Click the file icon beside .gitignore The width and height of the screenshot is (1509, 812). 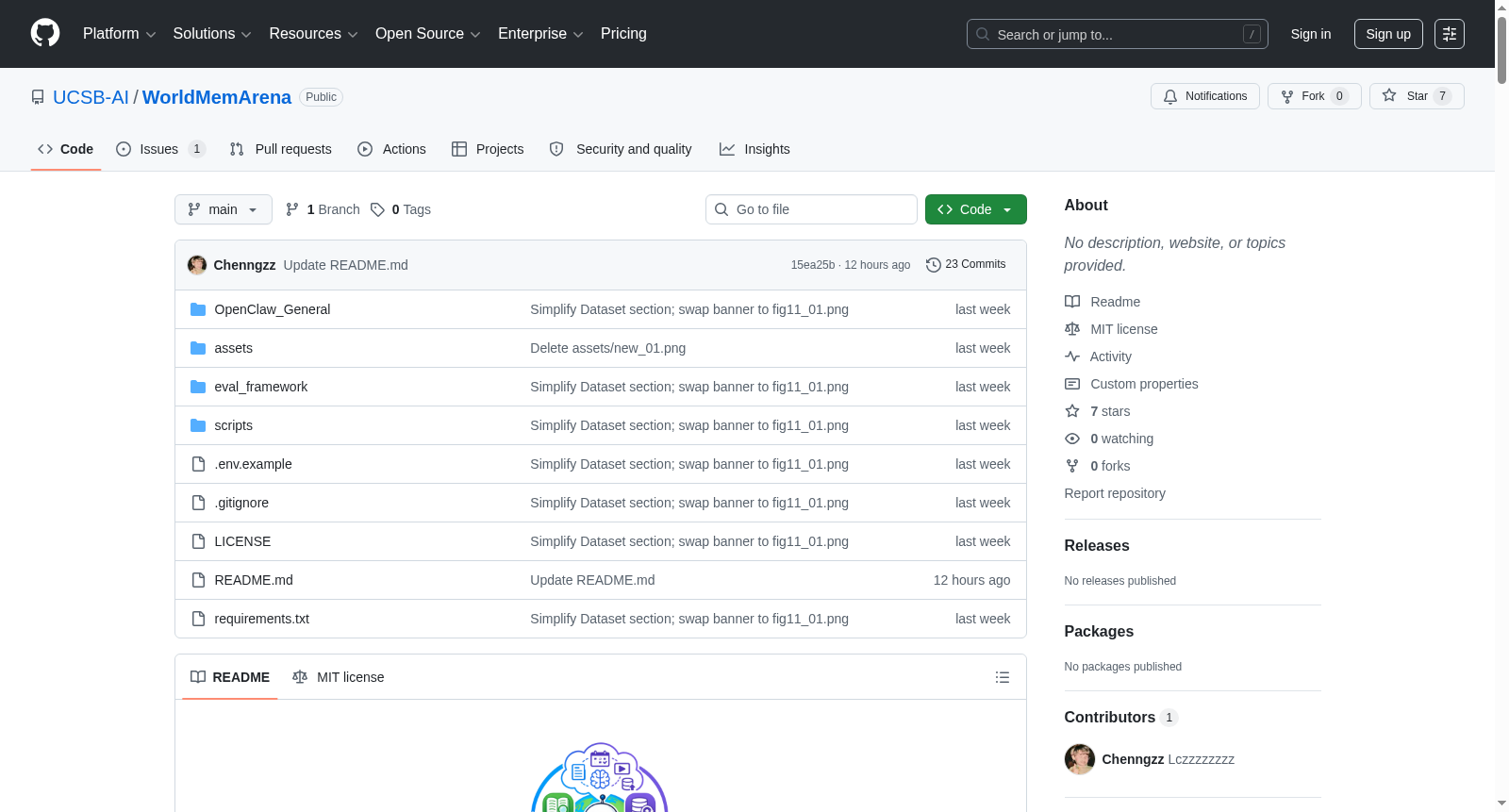click(198, 503)
